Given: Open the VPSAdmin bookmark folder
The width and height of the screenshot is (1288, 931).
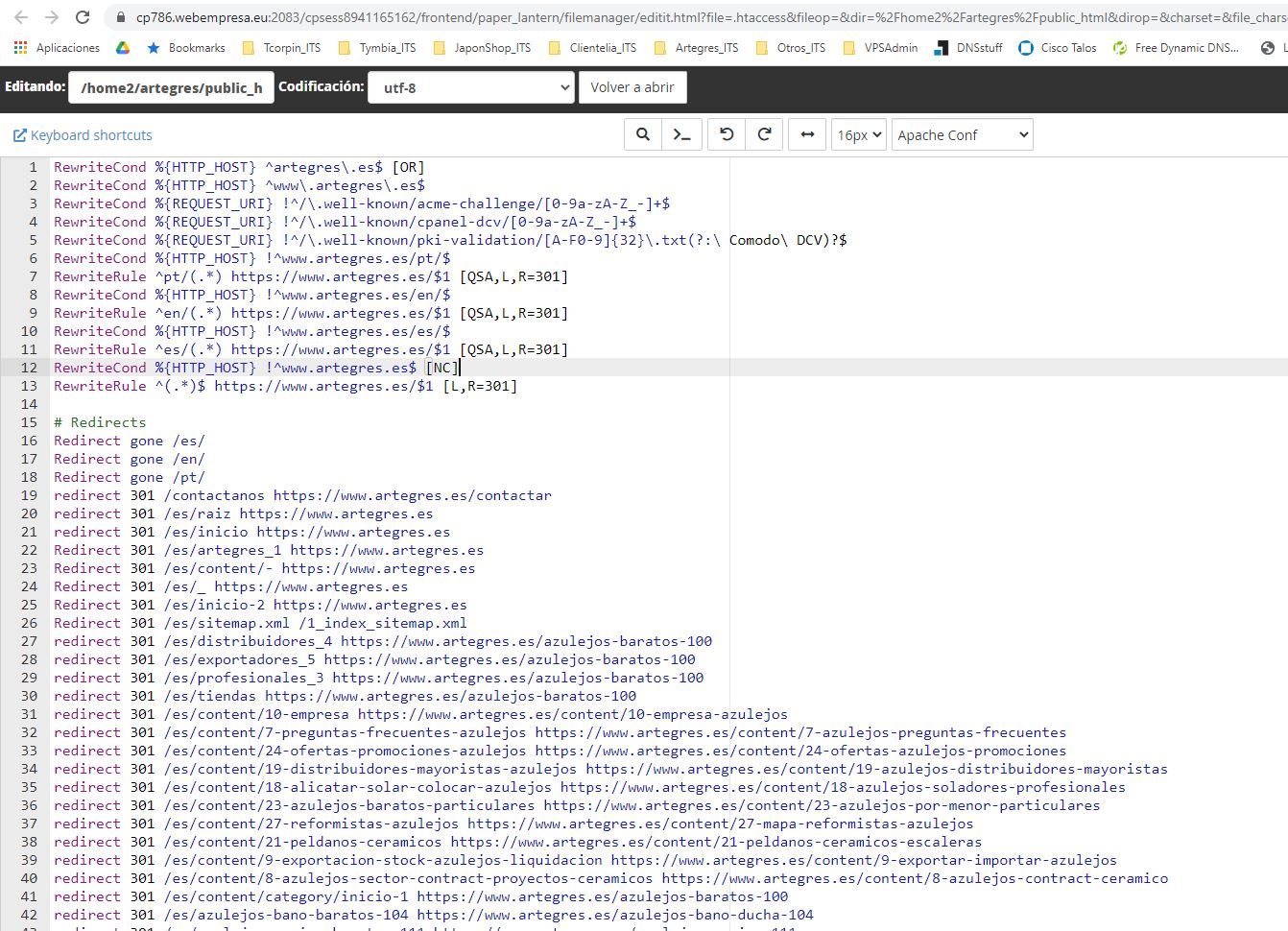Looking at the screenshot, I should [880, 48].
